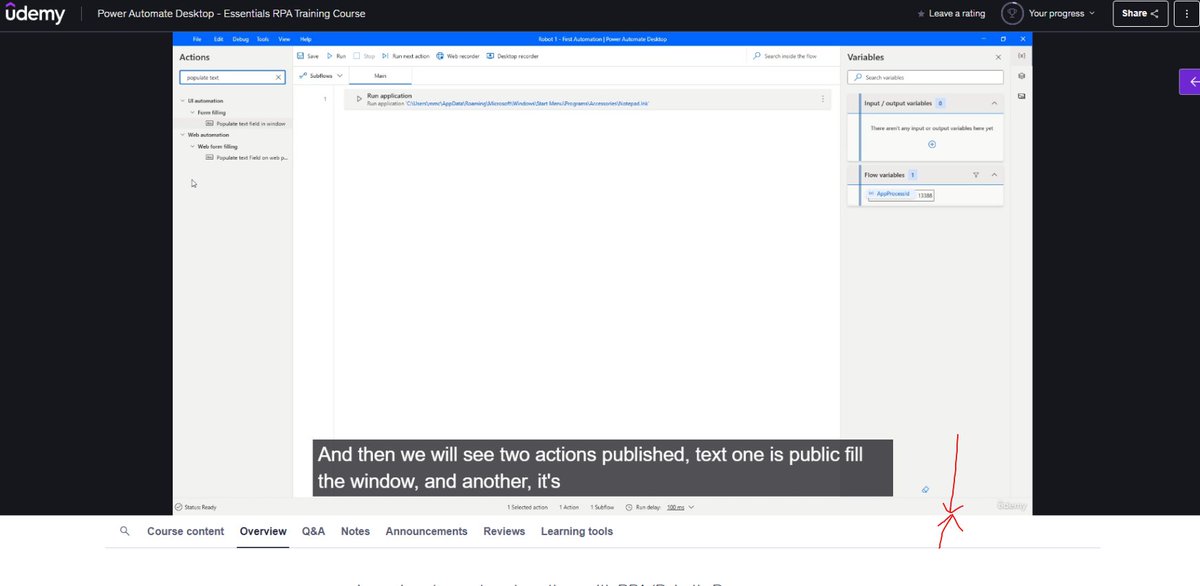Click the trophy Your progress icon
The image size is (1200, 586).
click(x=1011, y=14)
